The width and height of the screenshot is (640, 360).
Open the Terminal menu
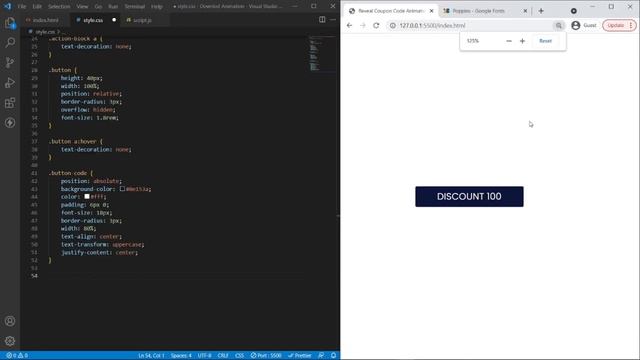click(x=135, y=7)
